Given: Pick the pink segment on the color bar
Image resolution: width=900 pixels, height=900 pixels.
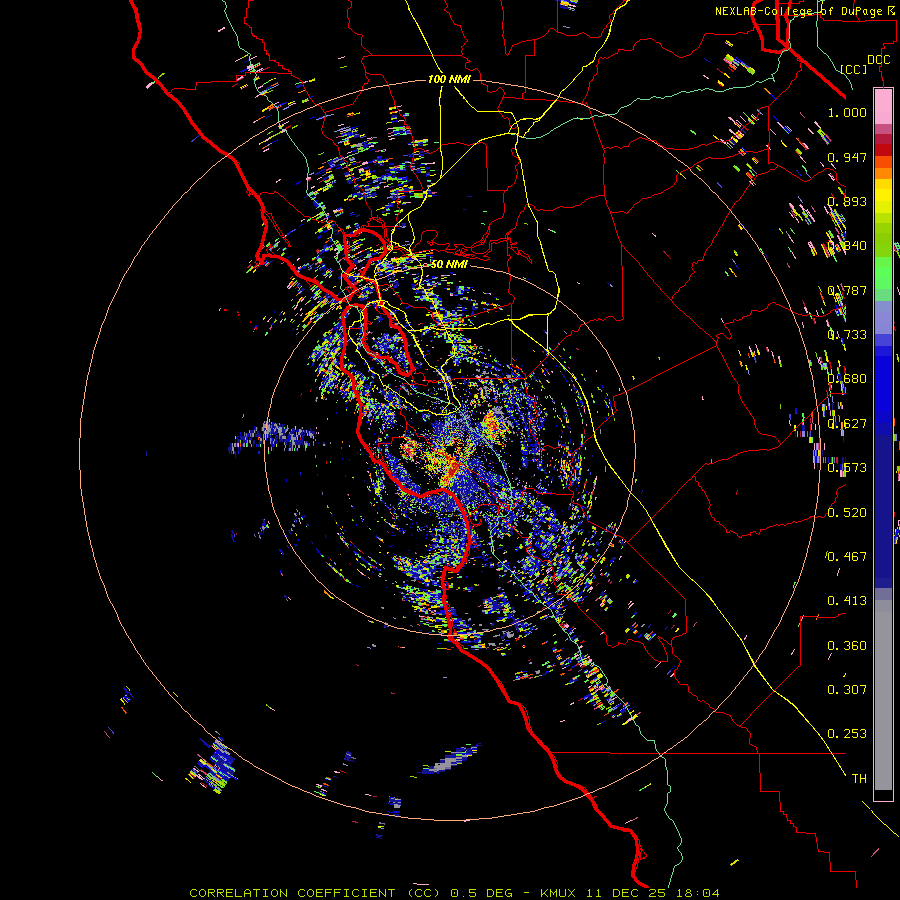Looking at the screenshot, I should tap(883, 107).
